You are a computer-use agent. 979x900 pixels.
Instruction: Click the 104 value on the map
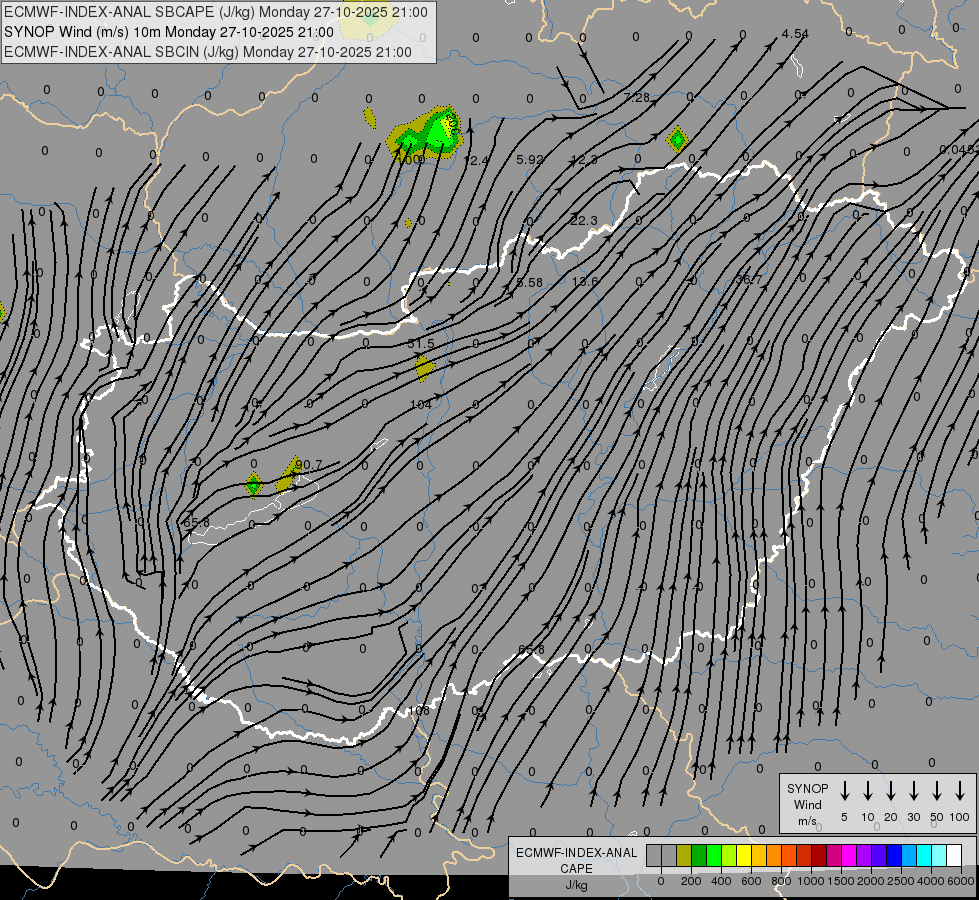pyautogui.click(x=421, y=405)
